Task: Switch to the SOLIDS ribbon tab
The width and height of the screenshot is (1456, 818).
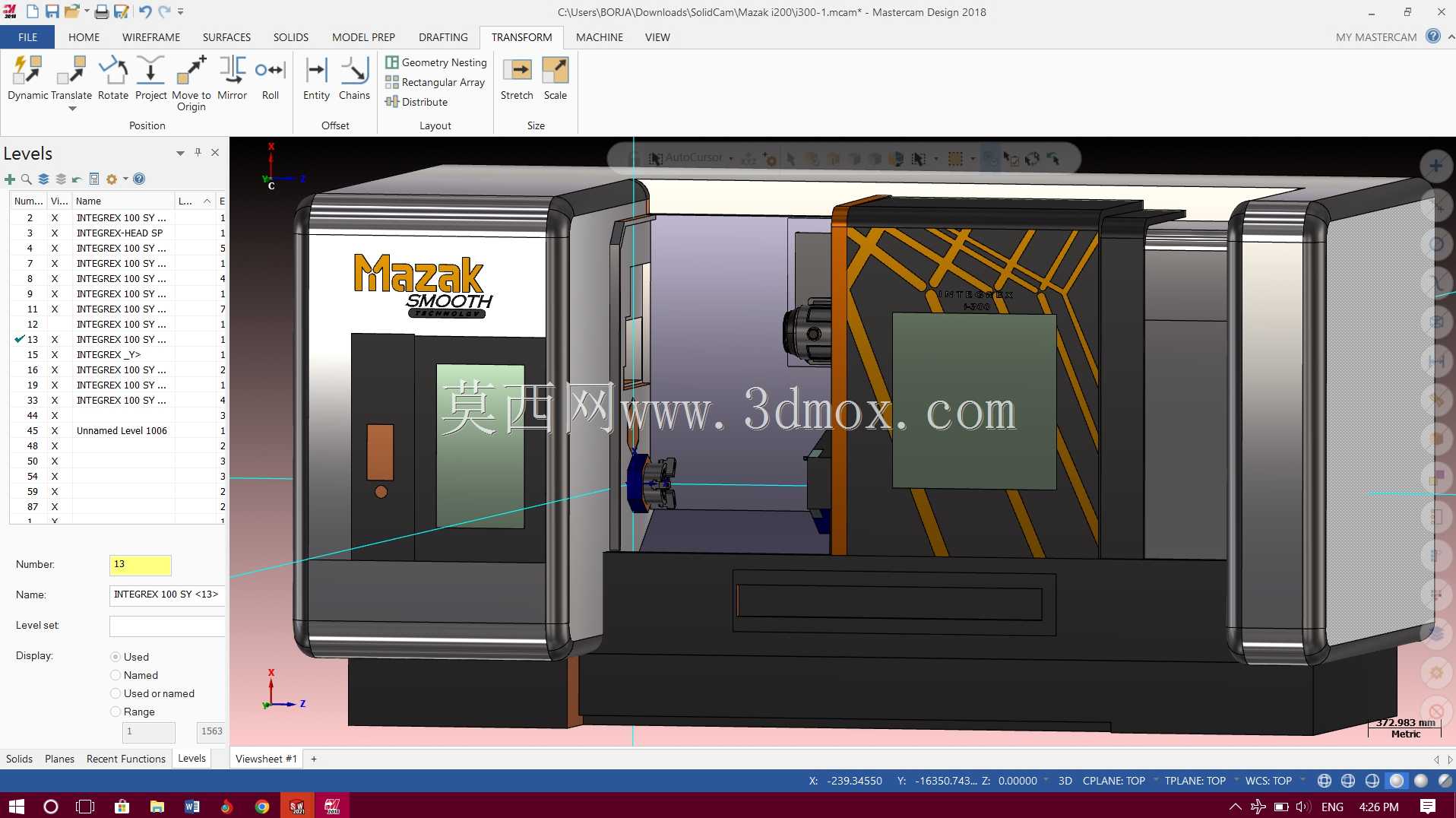Action: 291,37
